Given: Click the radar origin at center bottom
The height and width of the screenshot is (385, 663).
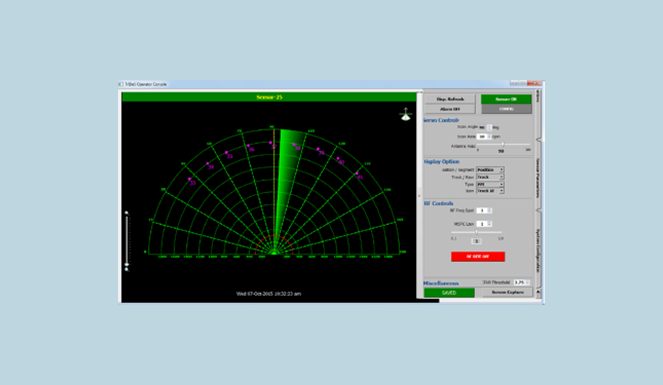Looking at the screenshot, I should [x=274, y=253].
